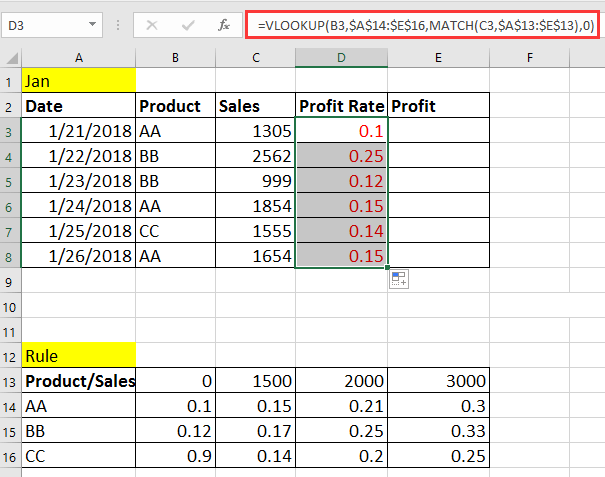Expand the Name Box dropdown arrow

92,25
